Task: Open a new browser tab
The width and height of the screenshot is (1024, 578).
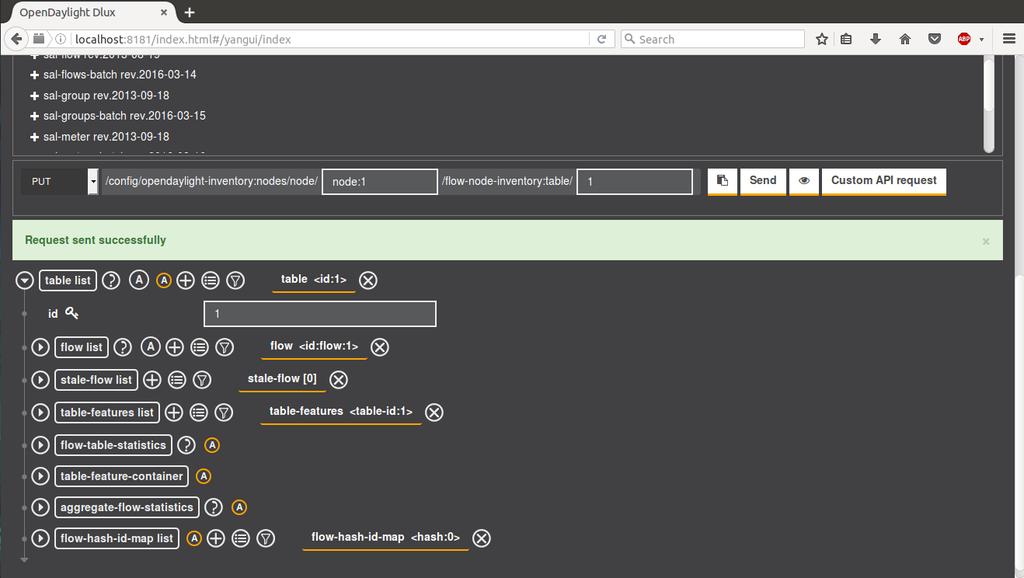Action: click(x=189, y=12)
